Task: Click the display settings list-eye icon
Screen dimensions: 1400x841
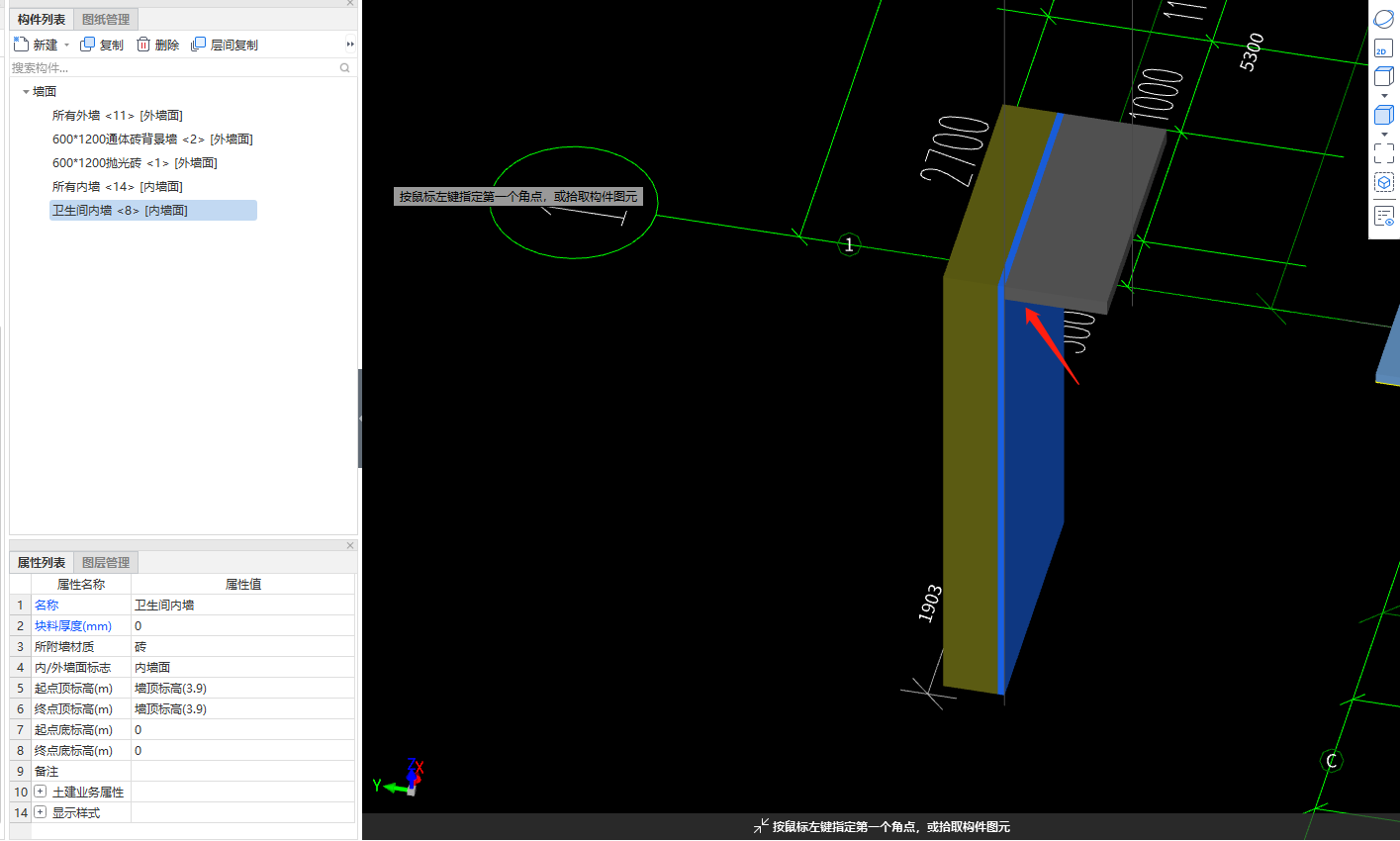Action: tap(1384, 216)
